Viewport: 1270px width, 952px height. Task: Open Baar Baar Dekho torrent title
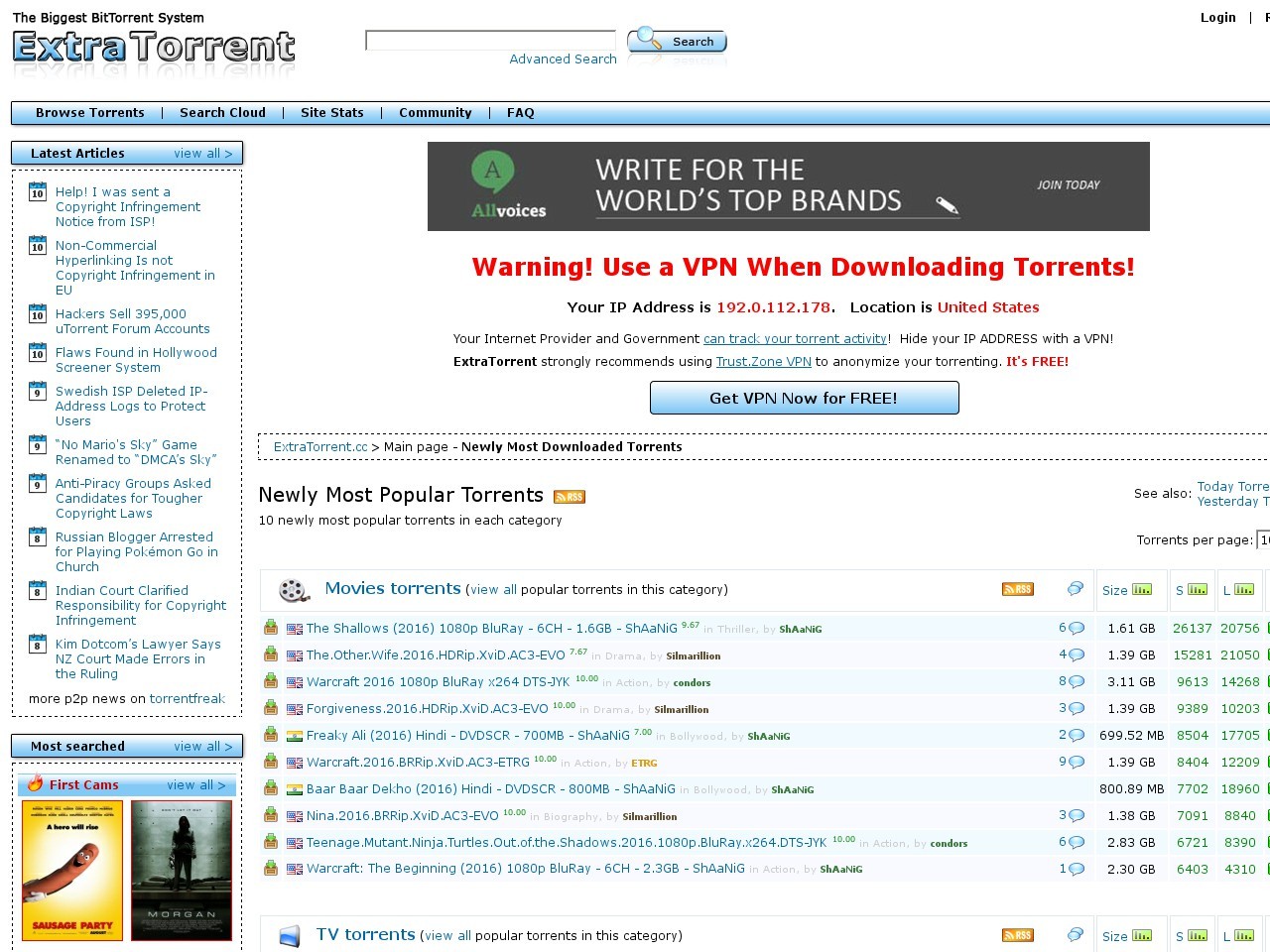coord(491,789)
